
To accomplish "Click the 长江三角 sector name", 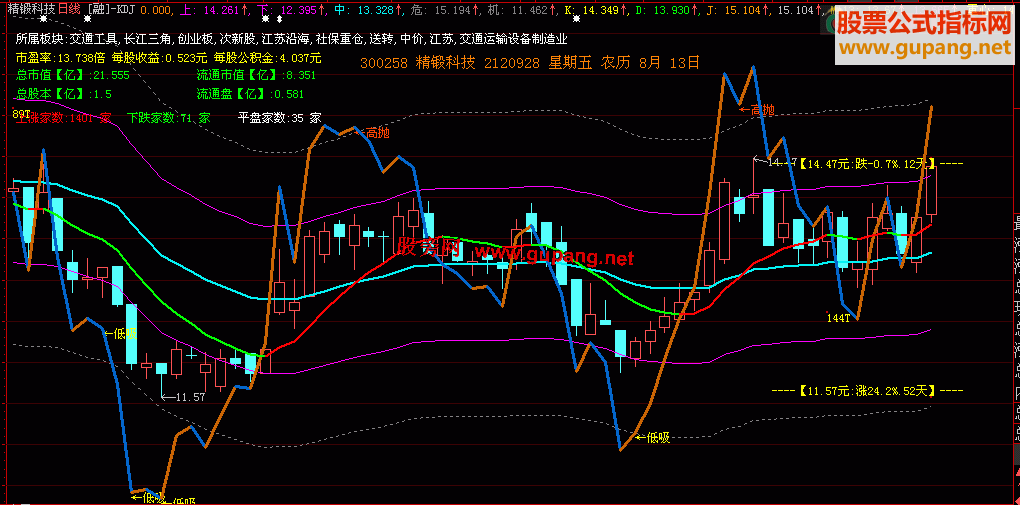I will click(148, 39).
